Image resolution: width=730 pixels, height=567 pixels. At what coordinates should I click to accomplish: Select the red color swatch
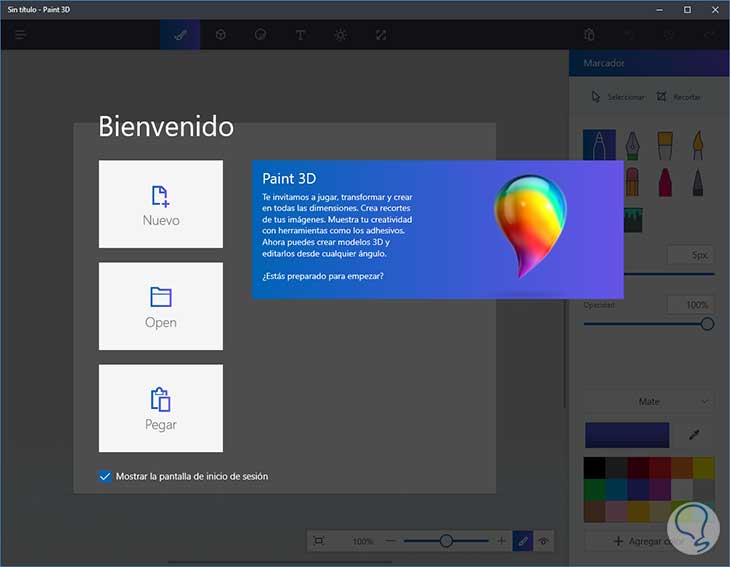[660, 468]
